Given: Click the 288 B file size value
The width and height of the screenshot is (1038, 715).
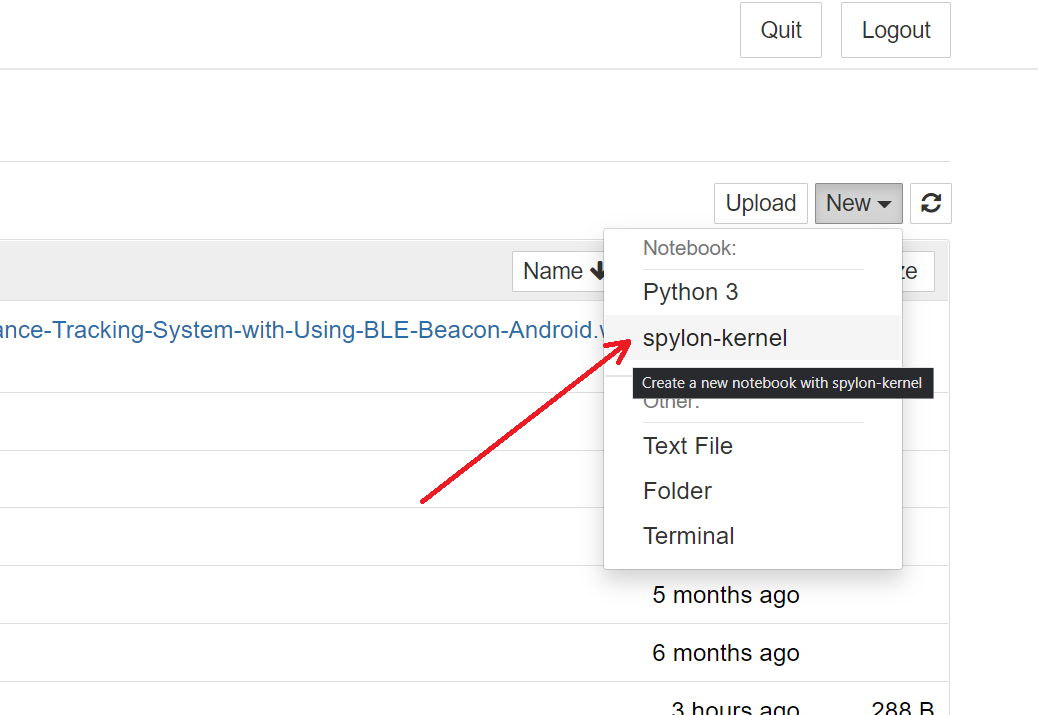Looking at the screenshot, I should (901, 707).
